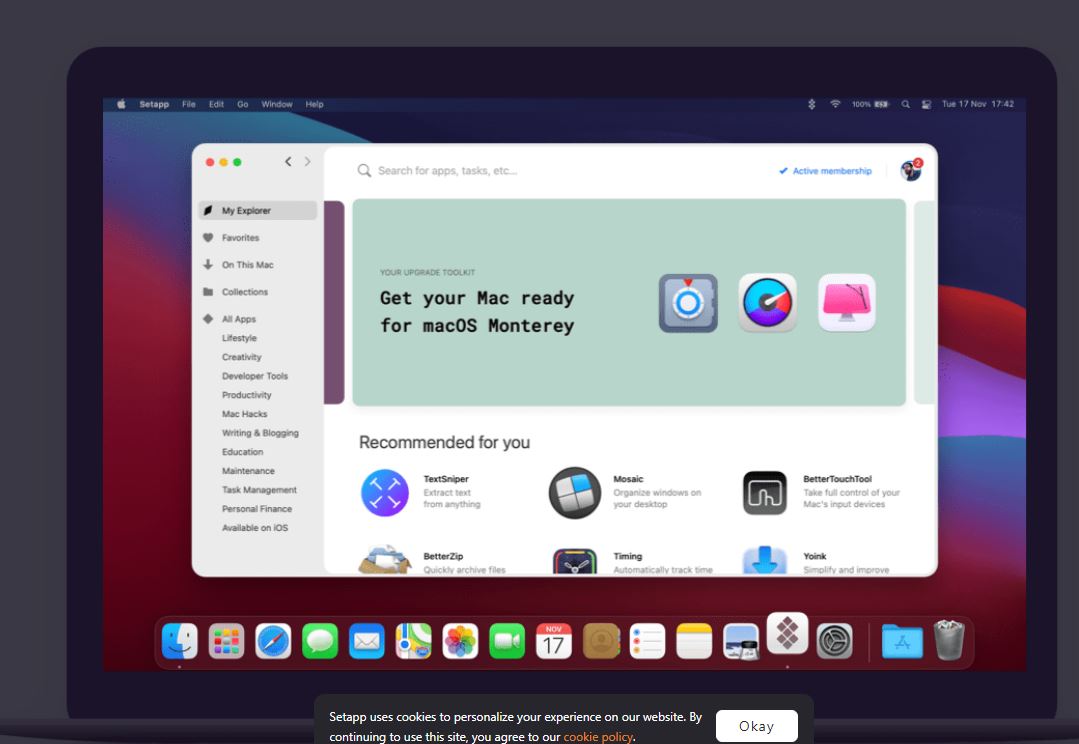Launch FaceTime from the Dock
Screen dimensions: 1079x744
click(507, 641)
